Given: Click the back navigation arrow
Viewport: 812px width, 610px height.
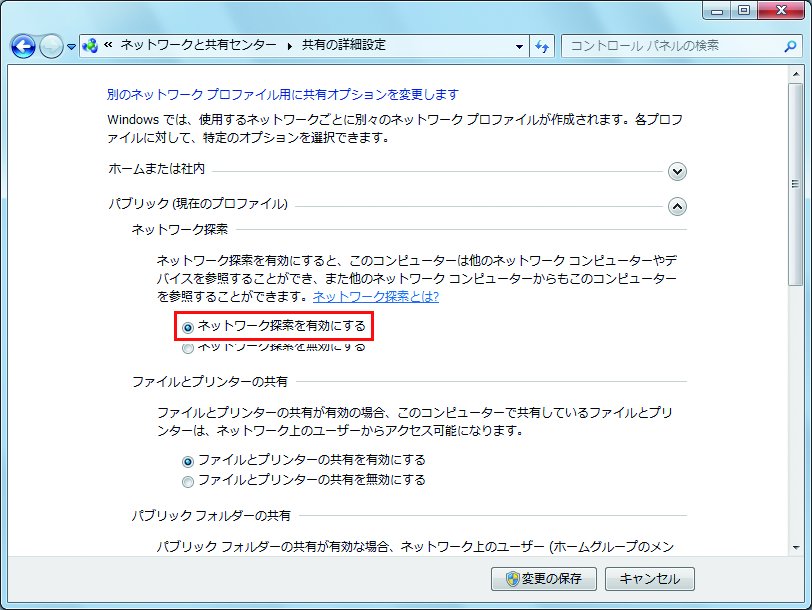Looking at the screenshot, I should tap(22, 46).
